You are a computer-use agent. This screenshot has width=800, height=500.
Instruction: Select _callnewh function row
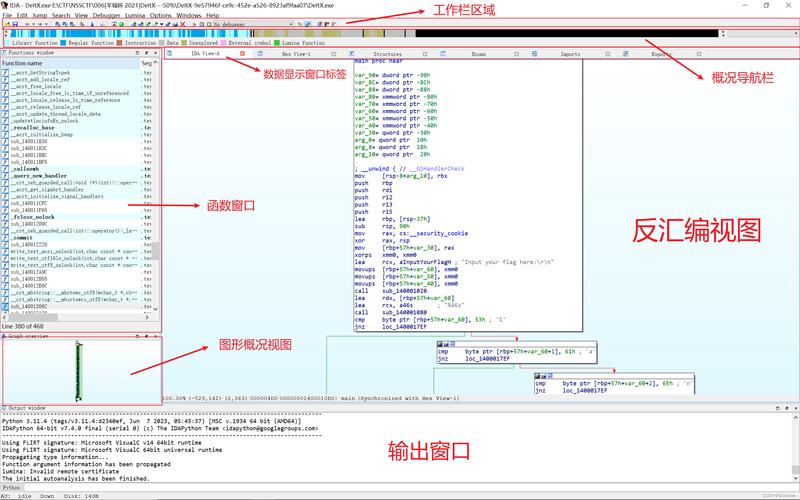77,169
